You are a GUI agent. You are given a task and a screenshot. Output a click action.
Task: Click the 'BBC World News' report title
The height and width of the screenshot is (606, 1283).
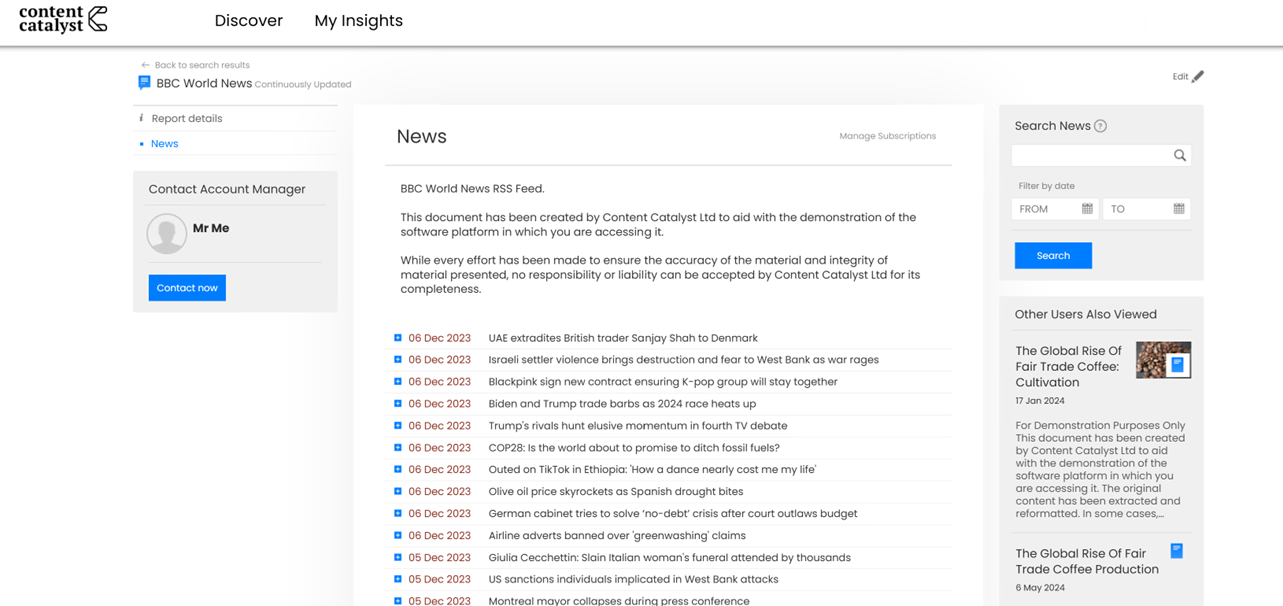[204, 83]
